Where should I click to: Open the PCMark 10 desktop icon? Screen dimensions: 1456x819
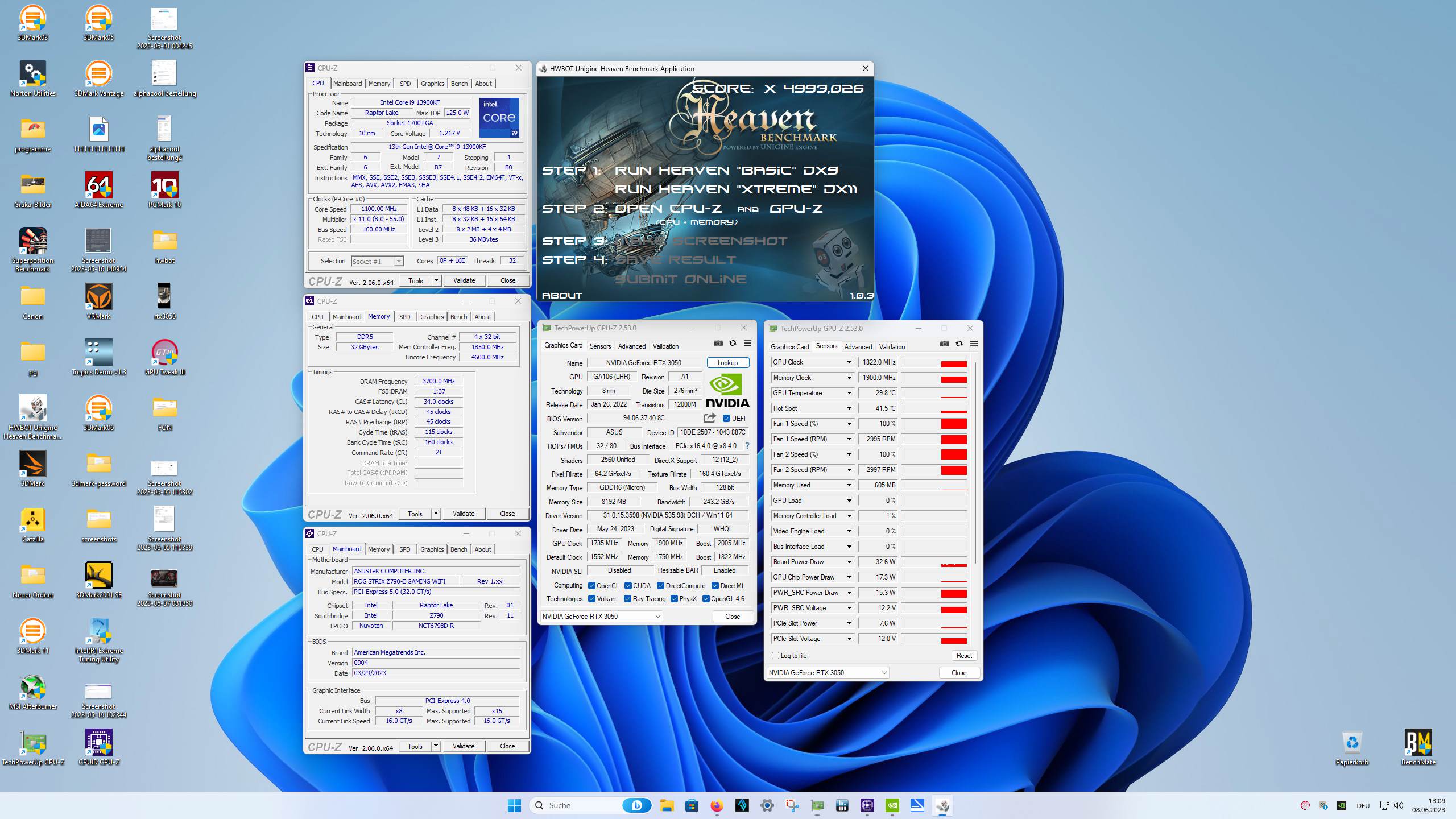pyautogui.click(x=164, y=191)
